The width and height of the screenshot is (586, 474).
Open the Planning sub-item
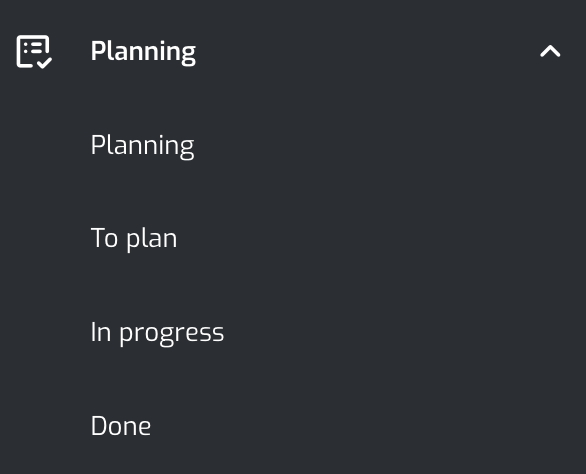tap(142, 146)
